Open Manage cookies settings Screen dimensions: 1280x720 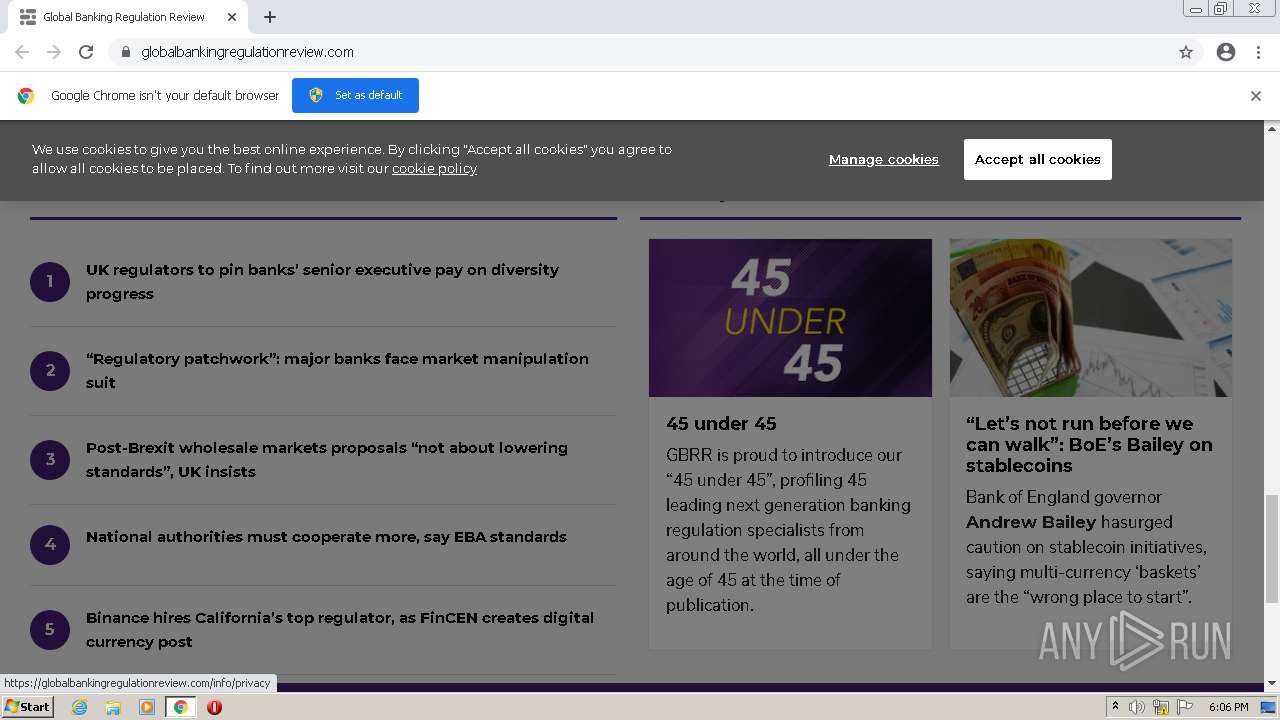[884, 159]
